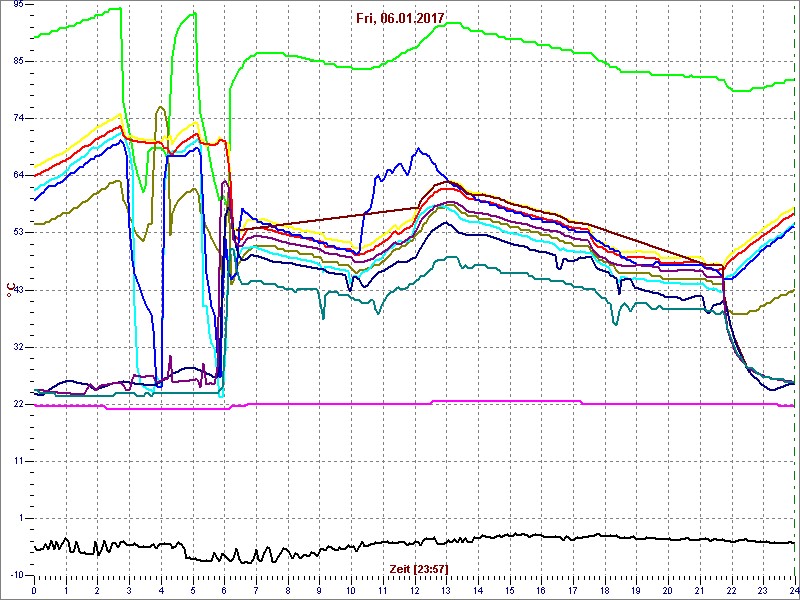Select the 95 value on temperature axis

click(18, 4)
